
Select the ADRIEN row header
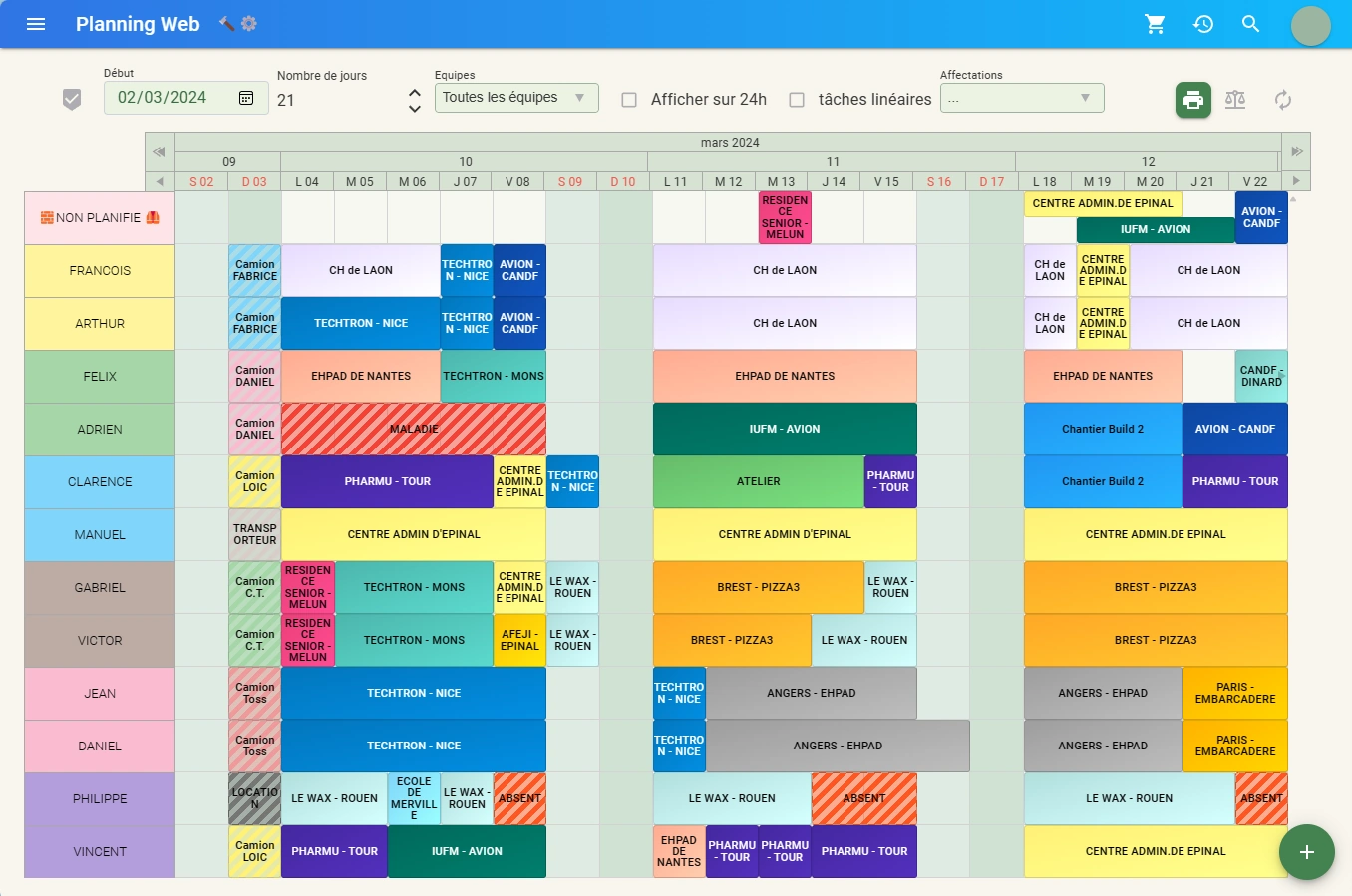point(100,430)
